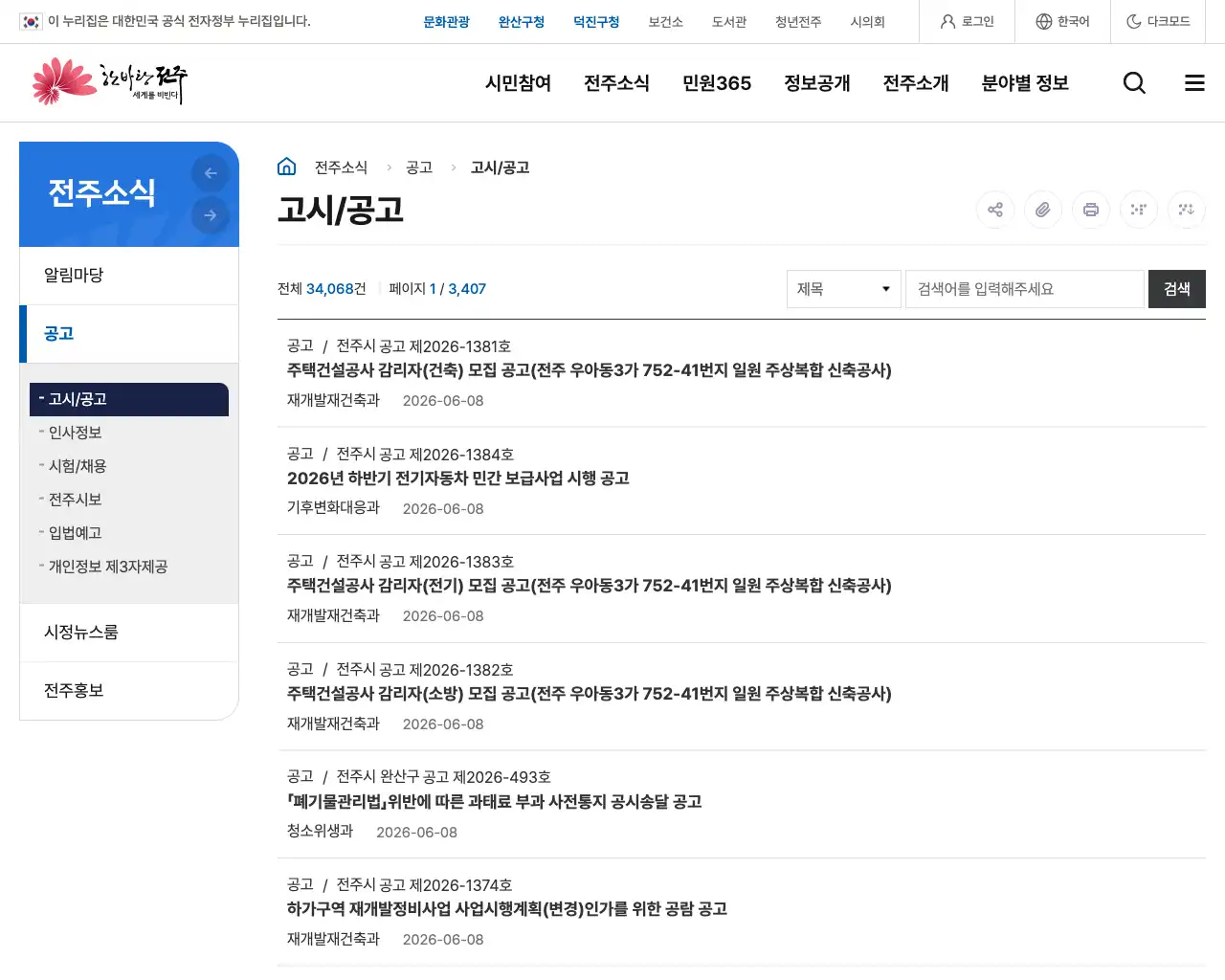Click the share icon
1225x980 pixels.
click(995, 210)
